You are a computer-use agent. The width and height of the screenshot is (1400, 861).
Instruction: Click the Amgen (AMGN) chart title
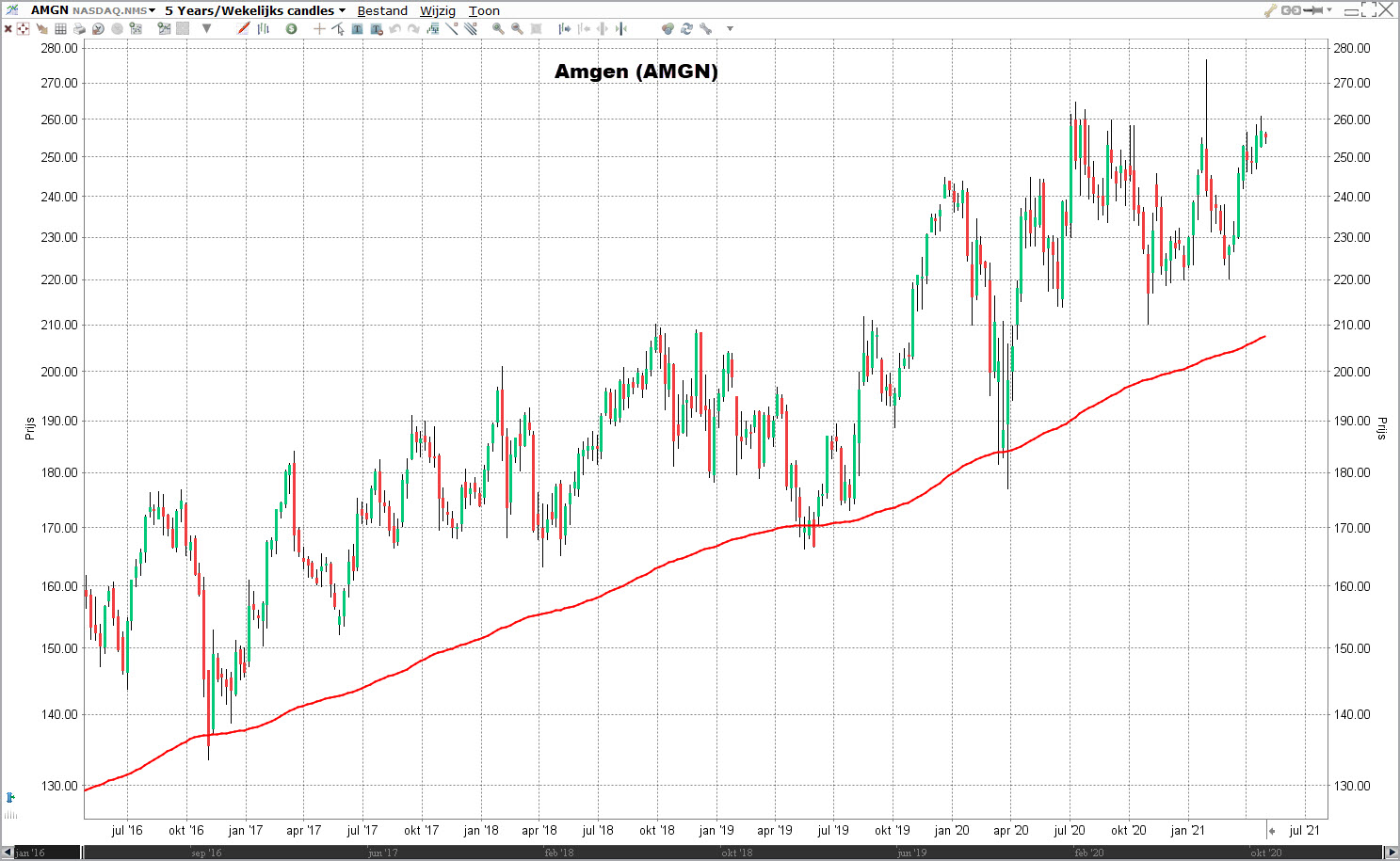tap(636, 72)
